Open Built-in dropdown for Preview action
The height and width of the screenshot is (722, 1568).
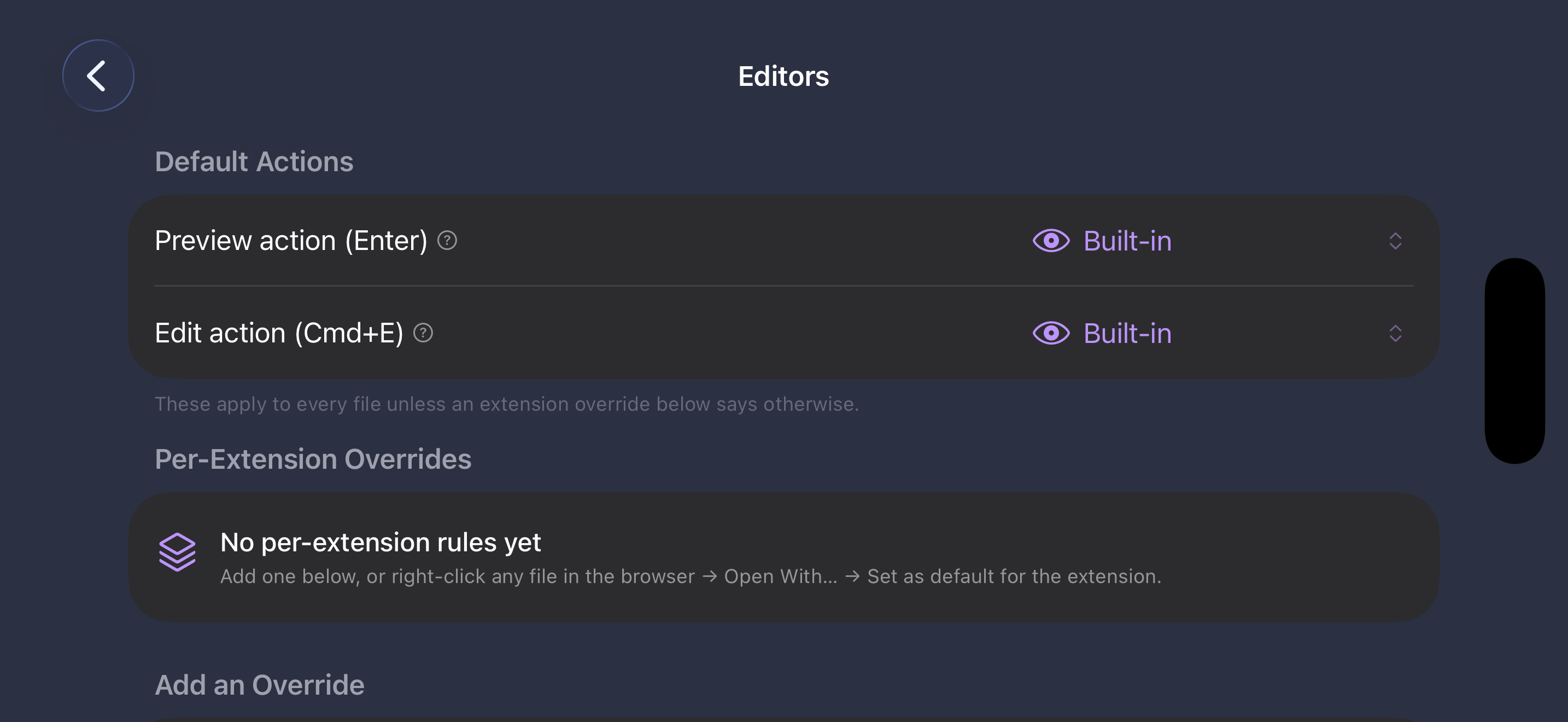click(1218, 241)
